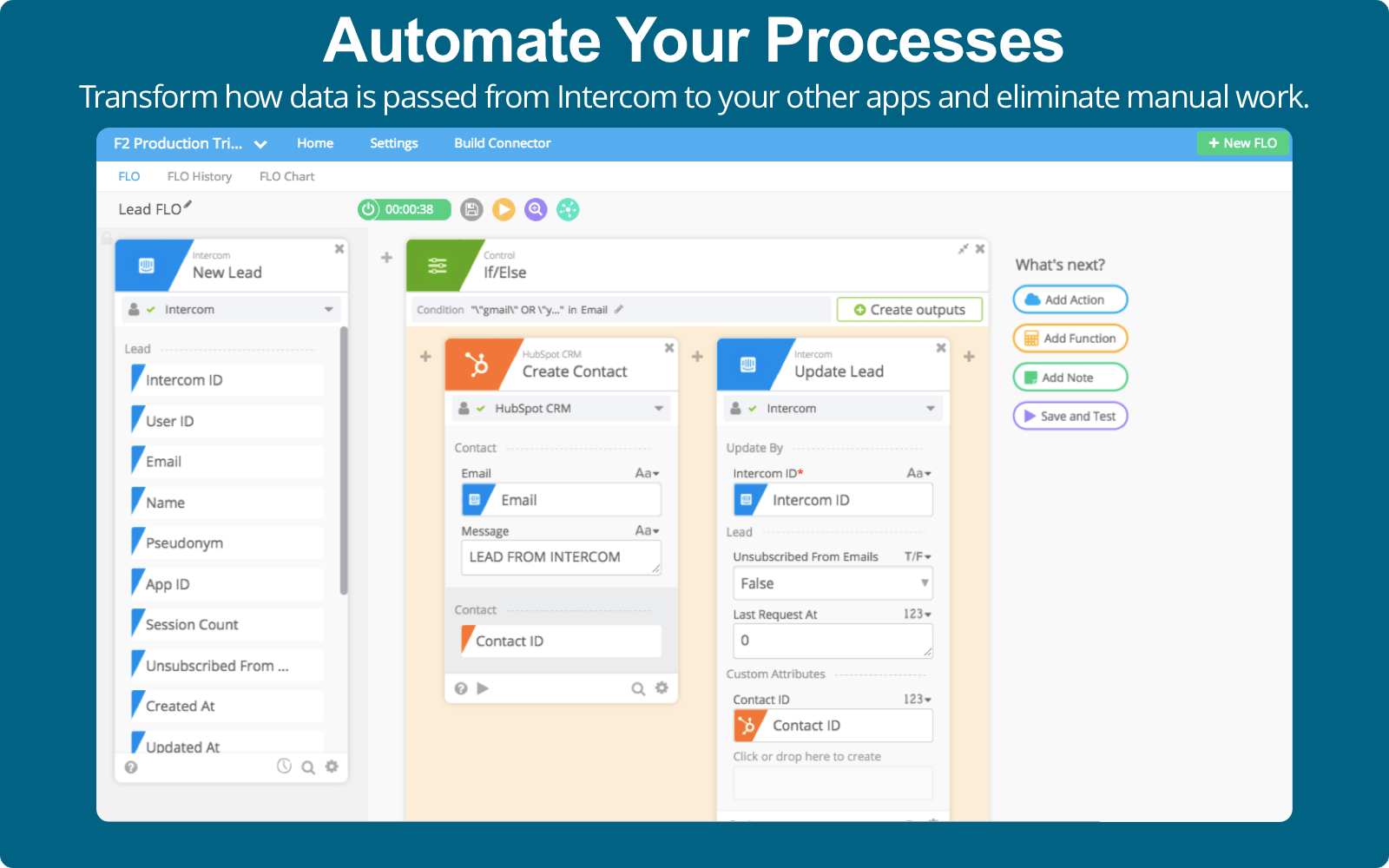Click the edit pencil next to Lead FLO
The width and height of the screenshot is (1389, 868).
point(188,206)
